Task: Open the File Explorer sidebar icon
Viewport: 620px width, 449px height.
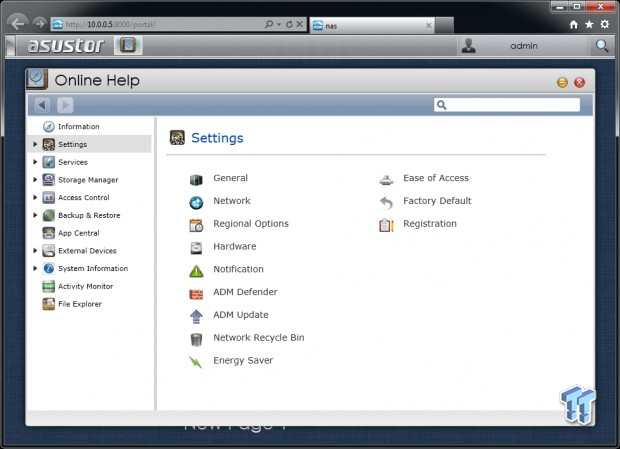Action: 49,304
